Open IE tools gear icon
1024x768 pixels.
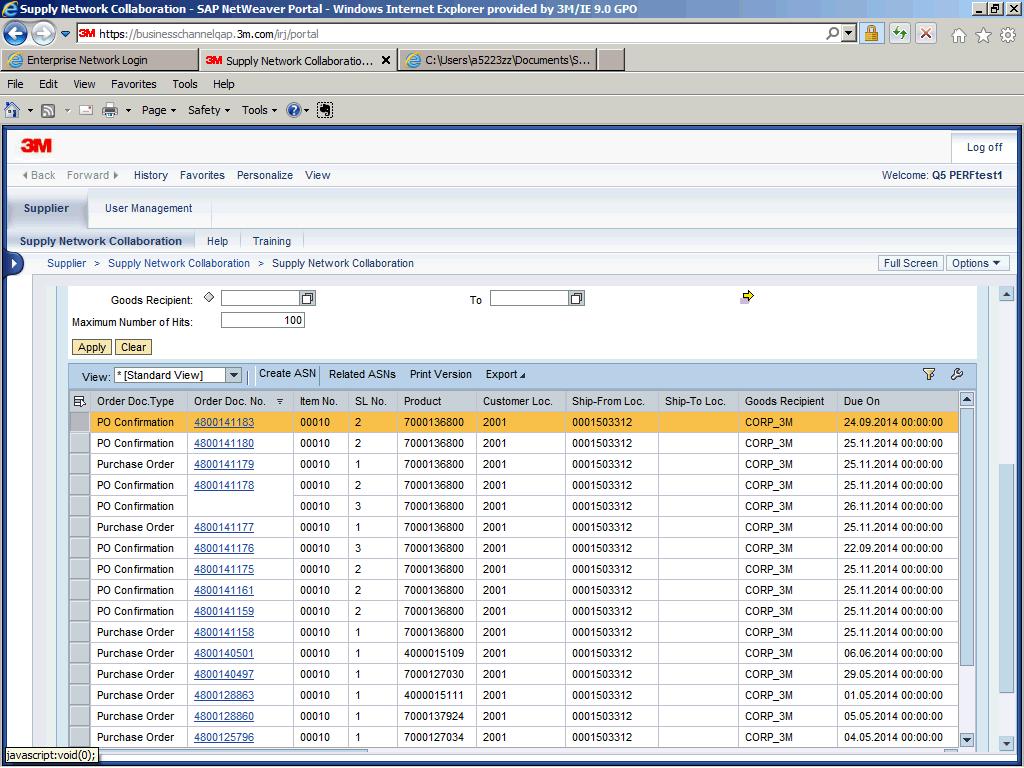pos(1008,35)
